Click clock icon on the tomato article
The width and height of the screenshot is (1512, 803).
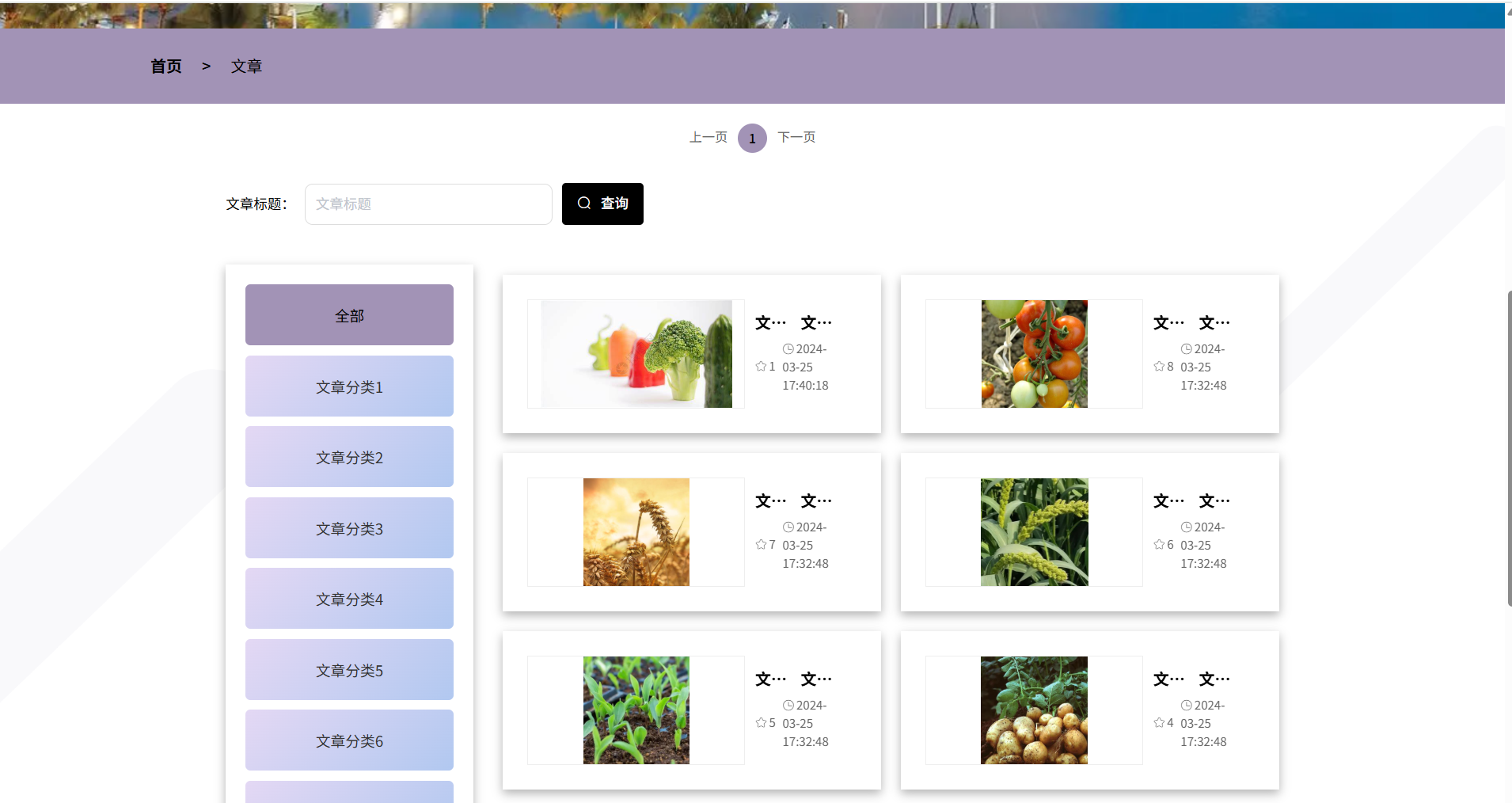point(1187,349)
